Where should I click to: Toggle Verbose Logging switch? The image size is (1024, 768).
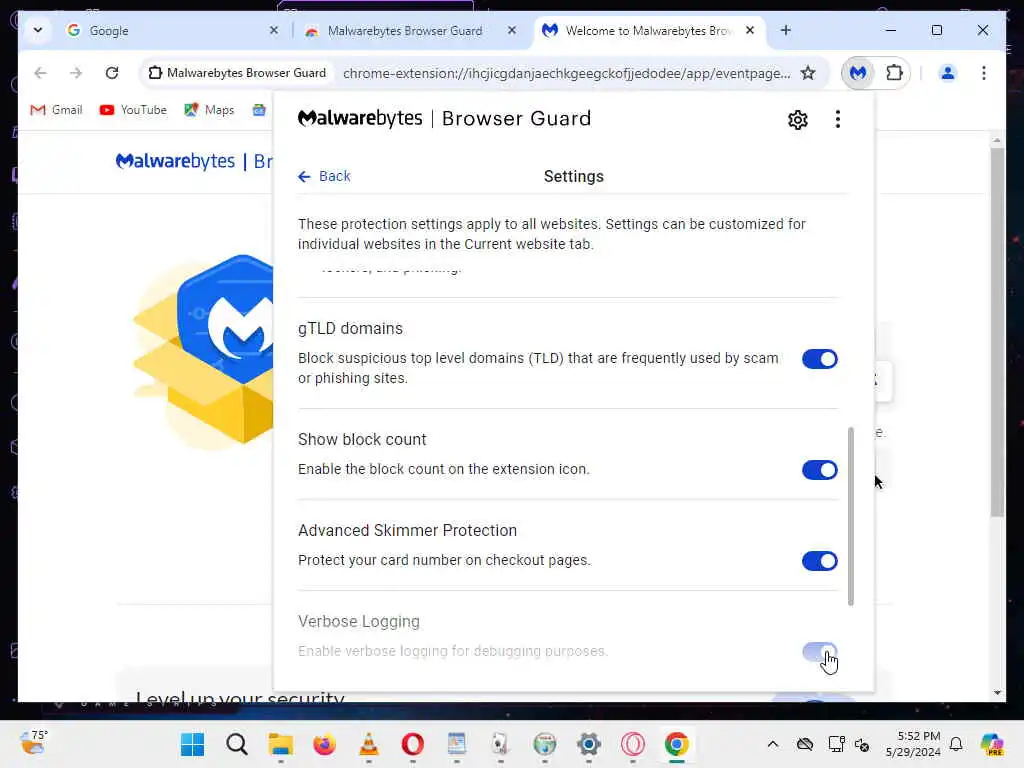(820, 652)
